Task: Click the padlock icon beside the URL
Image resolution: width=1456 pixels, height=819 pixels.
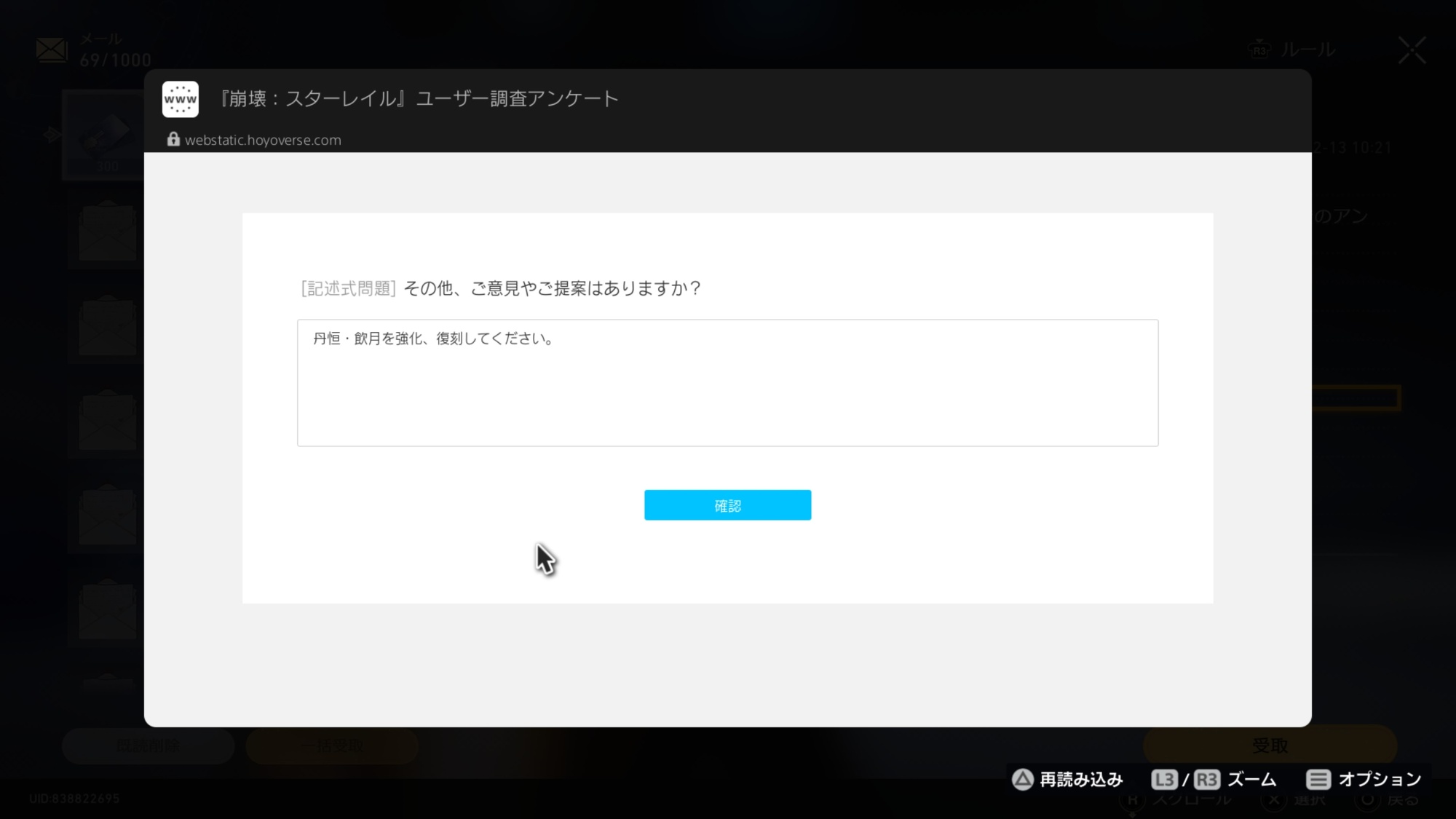Action: pos(173,139)
